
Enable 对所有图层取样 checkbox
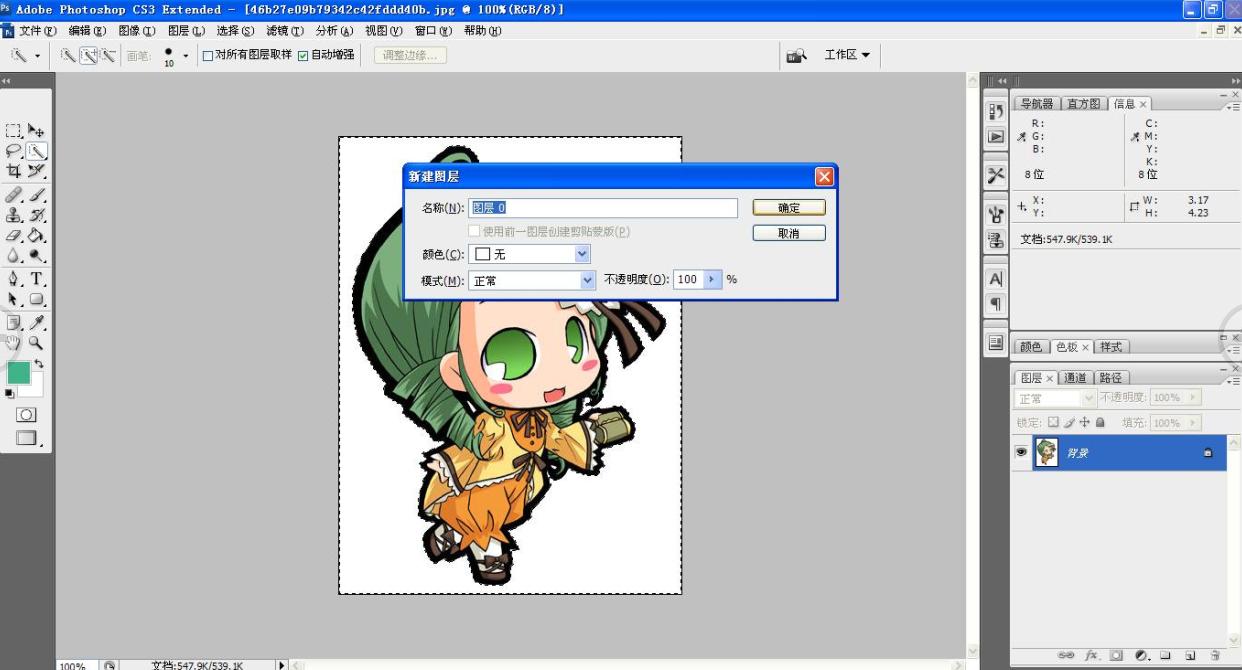click(x=208, y=55)
